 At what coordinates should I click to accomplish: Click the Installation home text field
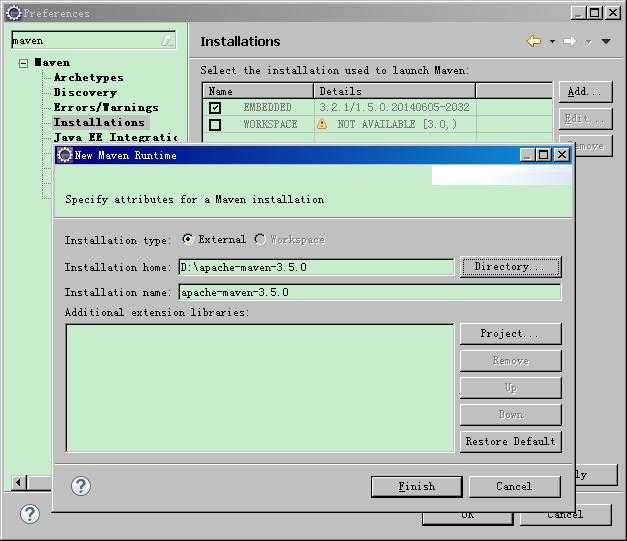tap(316, 267)
